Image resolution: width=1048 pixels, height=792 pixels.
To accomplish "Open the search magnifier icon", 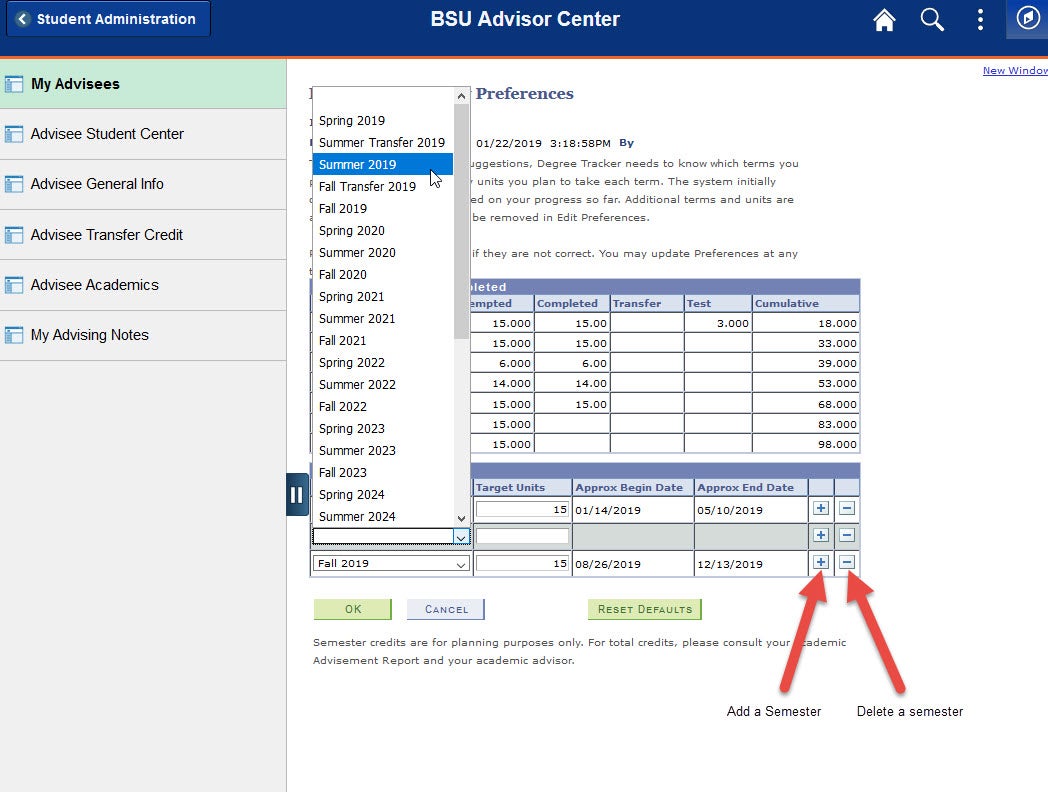I will coord(932,19).
